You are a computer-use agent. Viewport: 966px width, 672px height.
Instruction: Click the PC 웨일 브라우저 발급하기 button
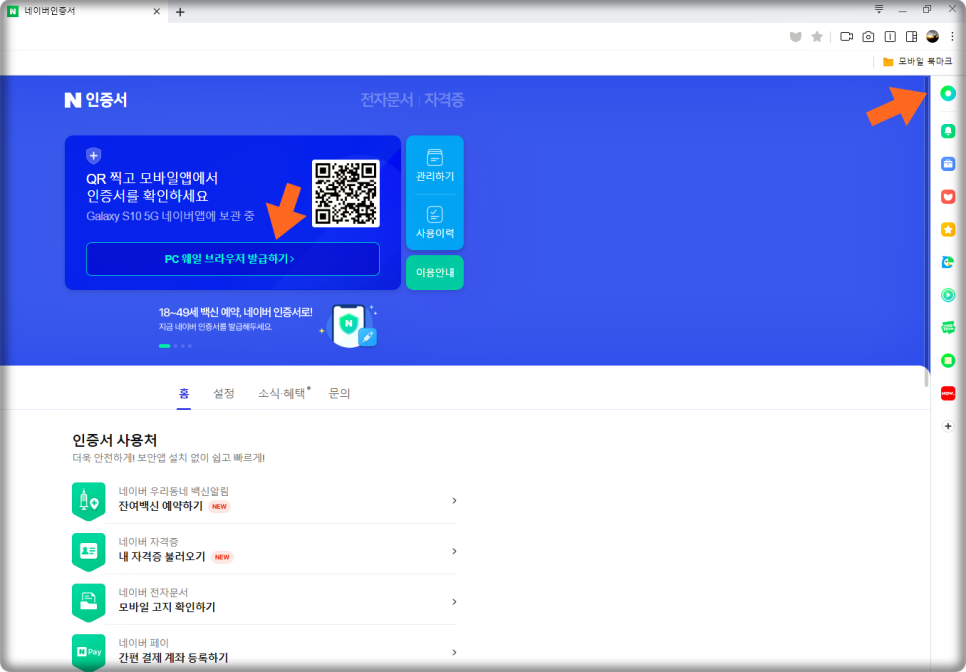(x=232, y=259)
